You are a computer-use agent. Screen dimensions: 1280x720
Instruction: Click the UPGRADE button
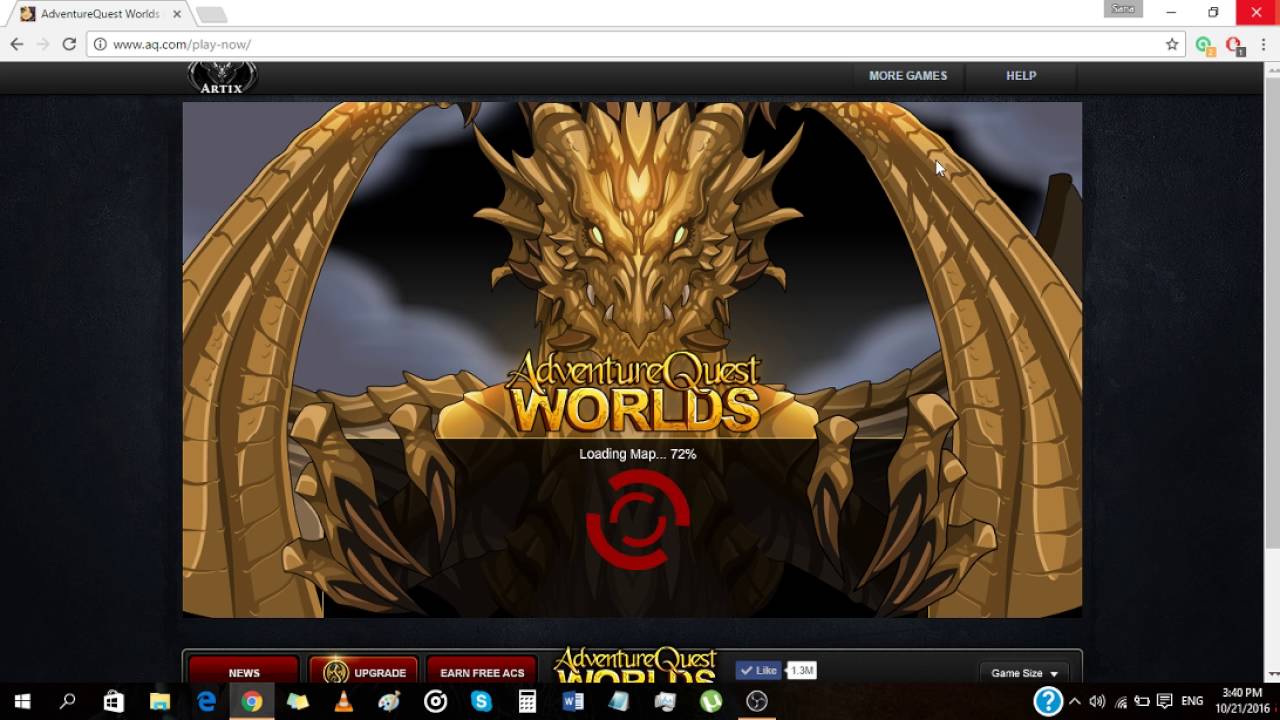[364, 672]
